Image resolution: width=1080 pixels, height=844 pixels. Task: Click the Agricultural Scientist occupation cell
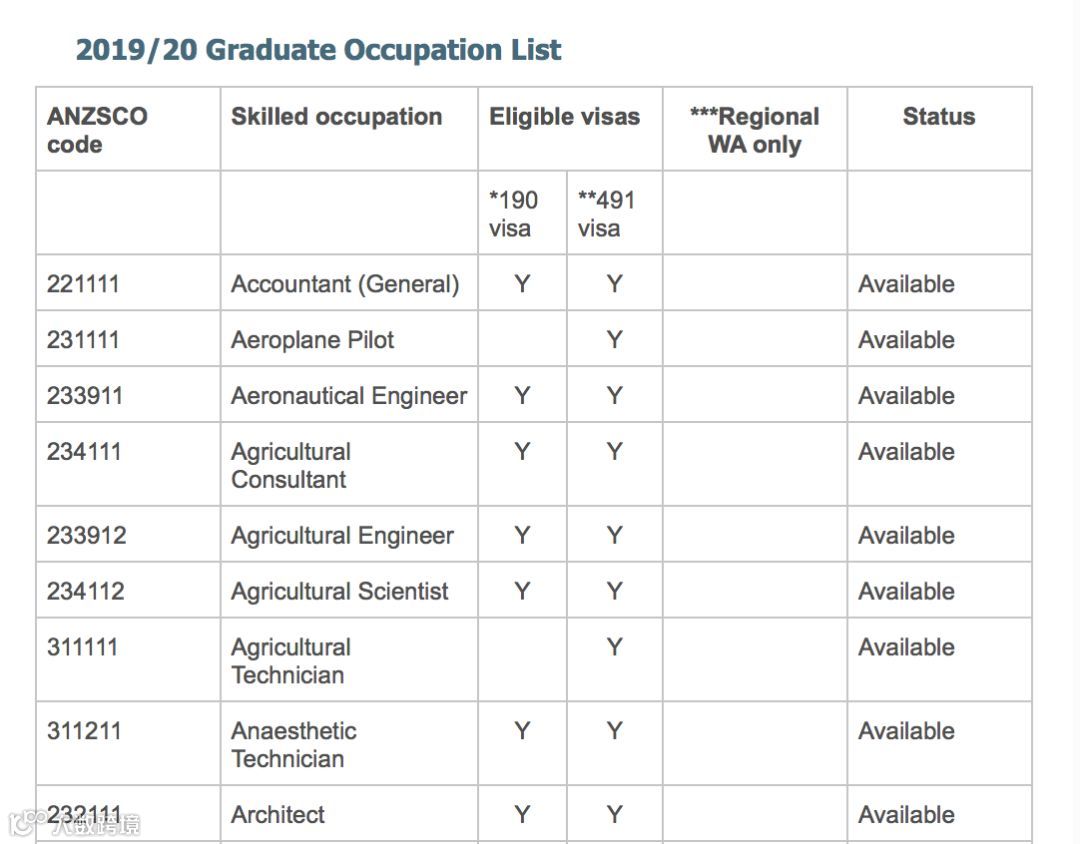[x=340, y=592]
